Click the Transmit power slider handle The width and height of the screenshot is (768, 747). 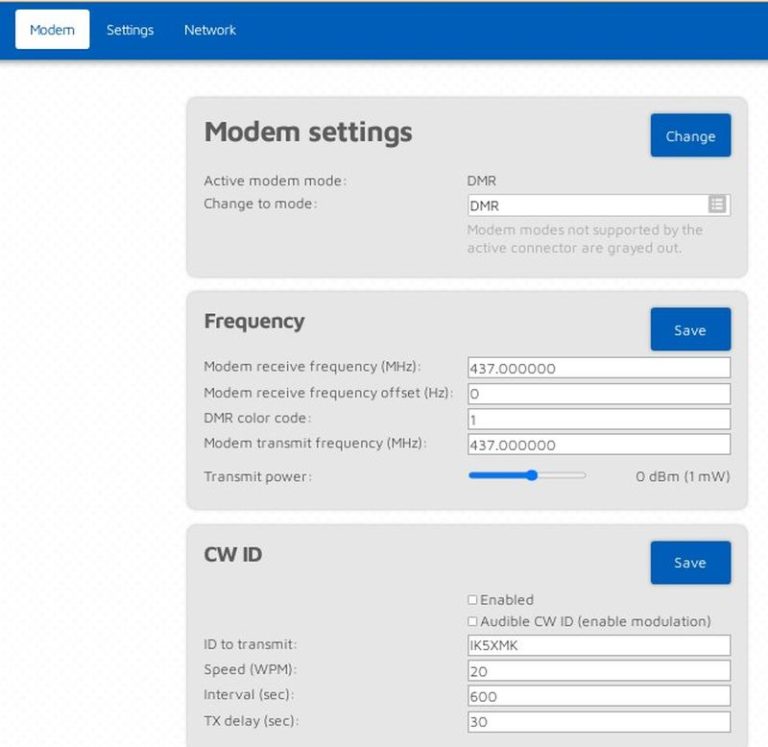click(x=532, y=475)
